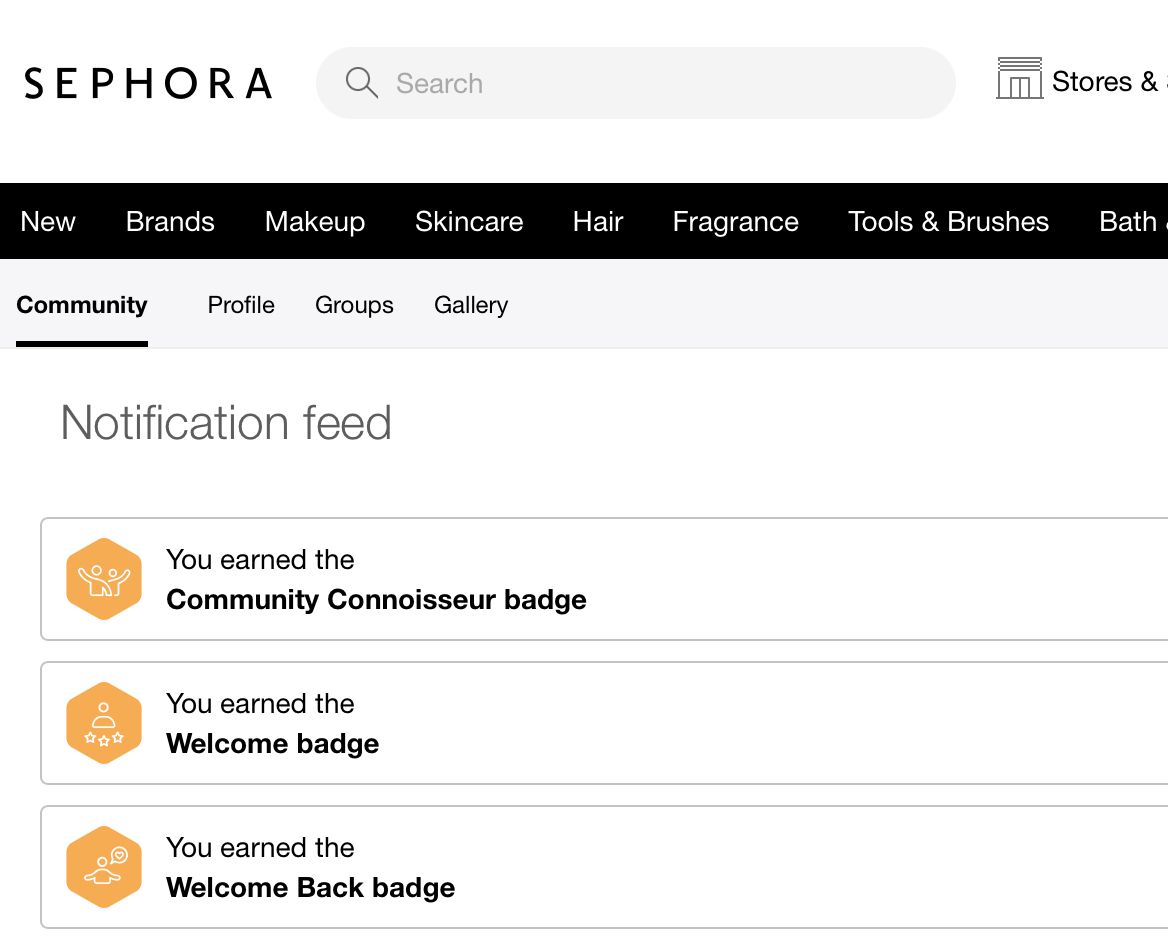The height and width of the screenshot is (940, 1168).
Task: Open the Makeup menu
Action: [315, 221]
